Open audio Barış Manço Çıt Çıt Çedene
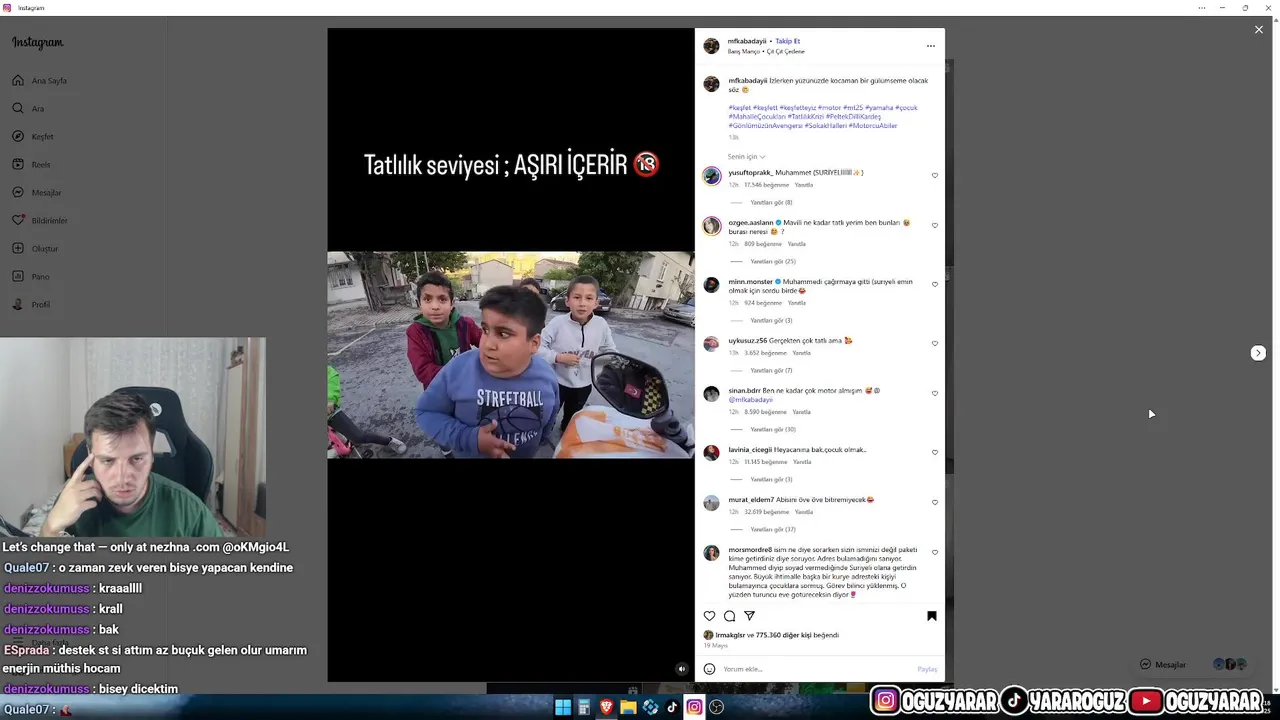This screenshot has width=1280, height=720. tap(766, 51)
